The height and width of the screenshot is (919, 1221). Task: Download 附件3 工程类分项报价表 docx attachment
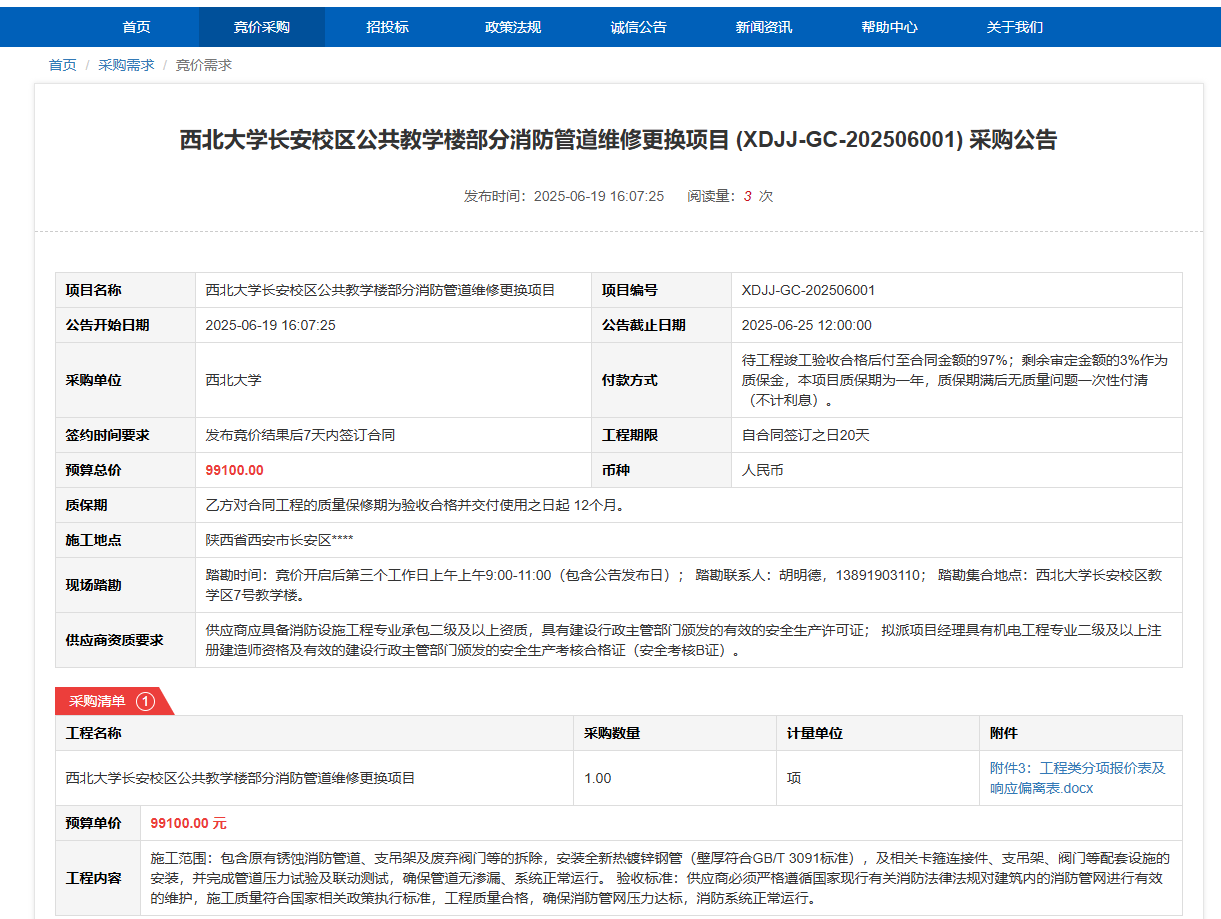(x=1077, y=778)
